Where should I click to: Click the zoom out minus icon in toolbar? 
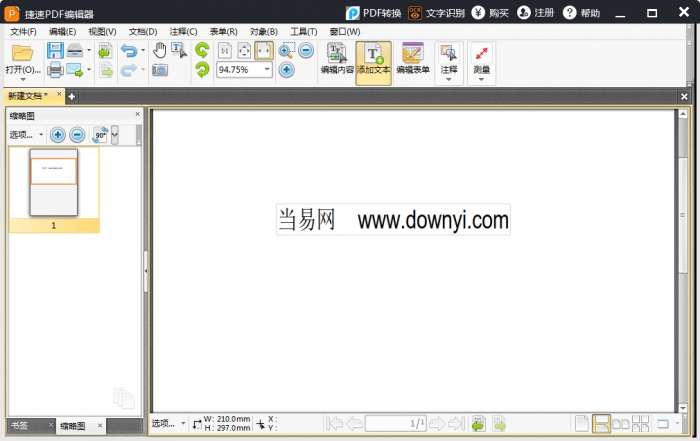306,50
